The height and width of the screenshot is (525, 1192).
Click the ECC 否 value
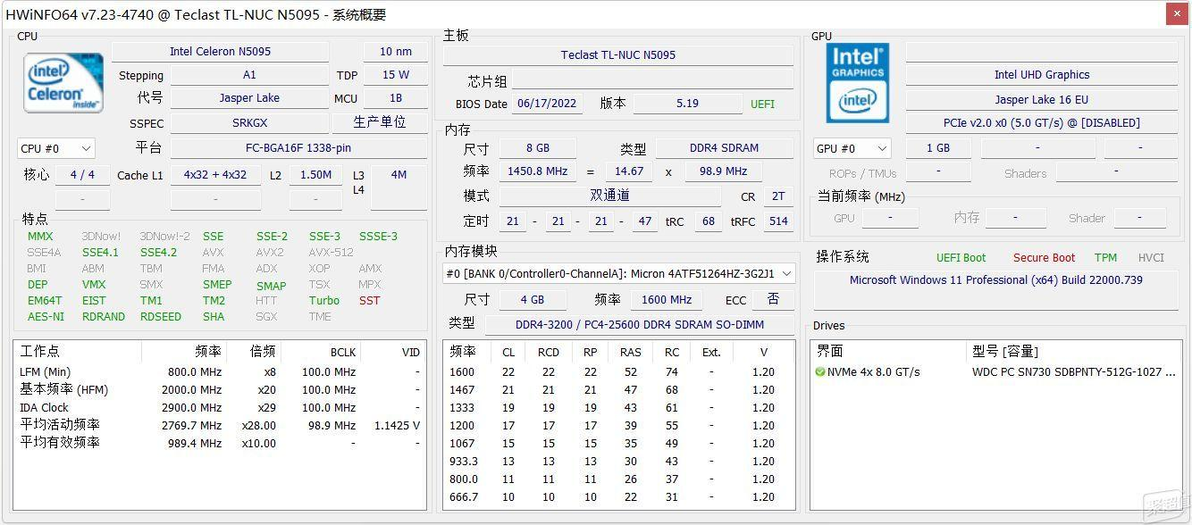click(773, 299)
